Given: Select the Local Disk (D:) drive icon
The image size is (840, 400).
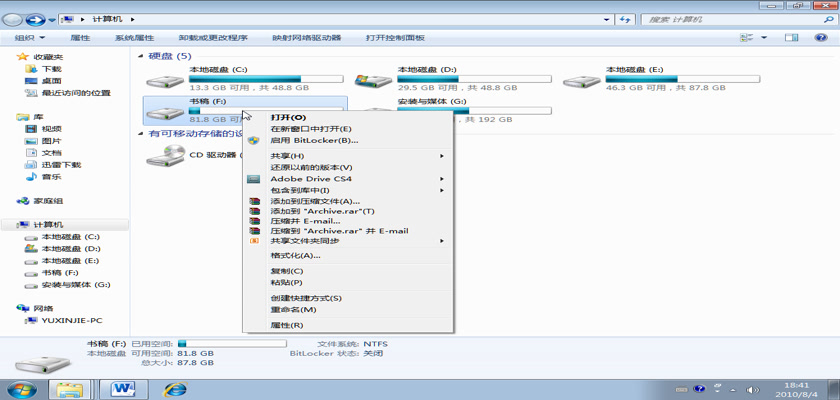Looking at the screenshot, I should [374, 80].
